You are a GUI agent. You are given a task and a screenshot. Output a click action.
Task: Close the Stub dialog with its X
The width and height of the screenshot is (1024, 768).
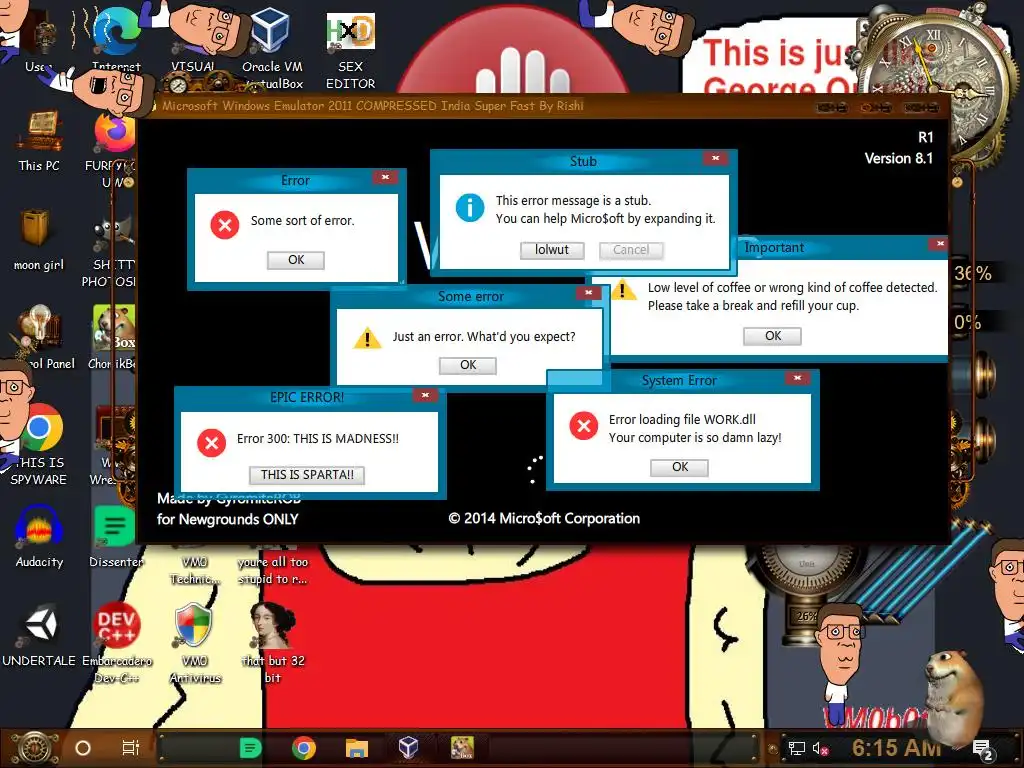(x=716, y=158)
